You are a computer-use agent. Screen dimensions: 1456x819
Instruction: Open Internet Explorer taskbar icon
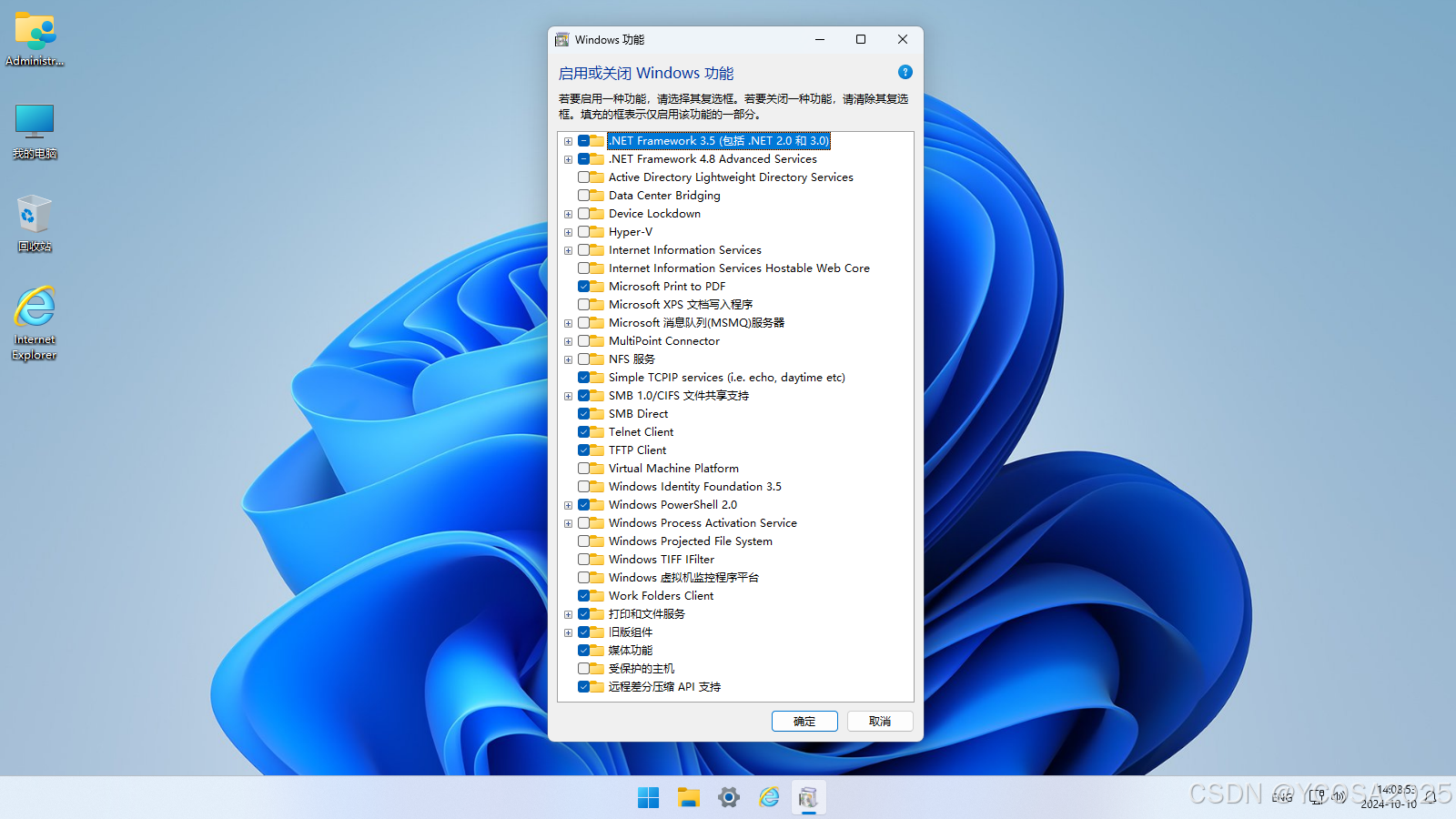pos(769,798)
